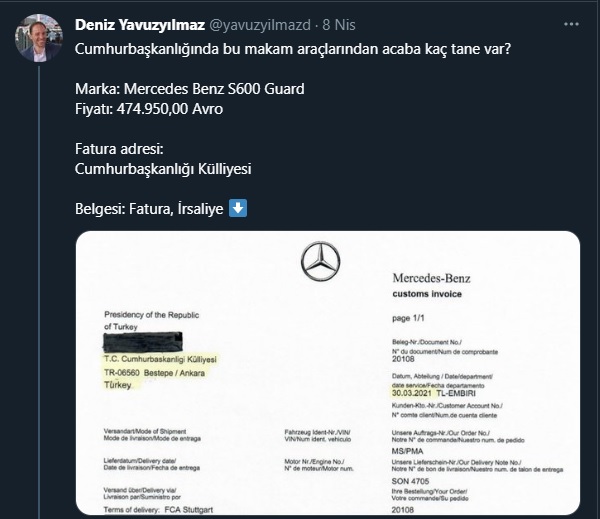Click the 'Mercedes-Benz' wordmark on the invoice

[x=433, y=277]
